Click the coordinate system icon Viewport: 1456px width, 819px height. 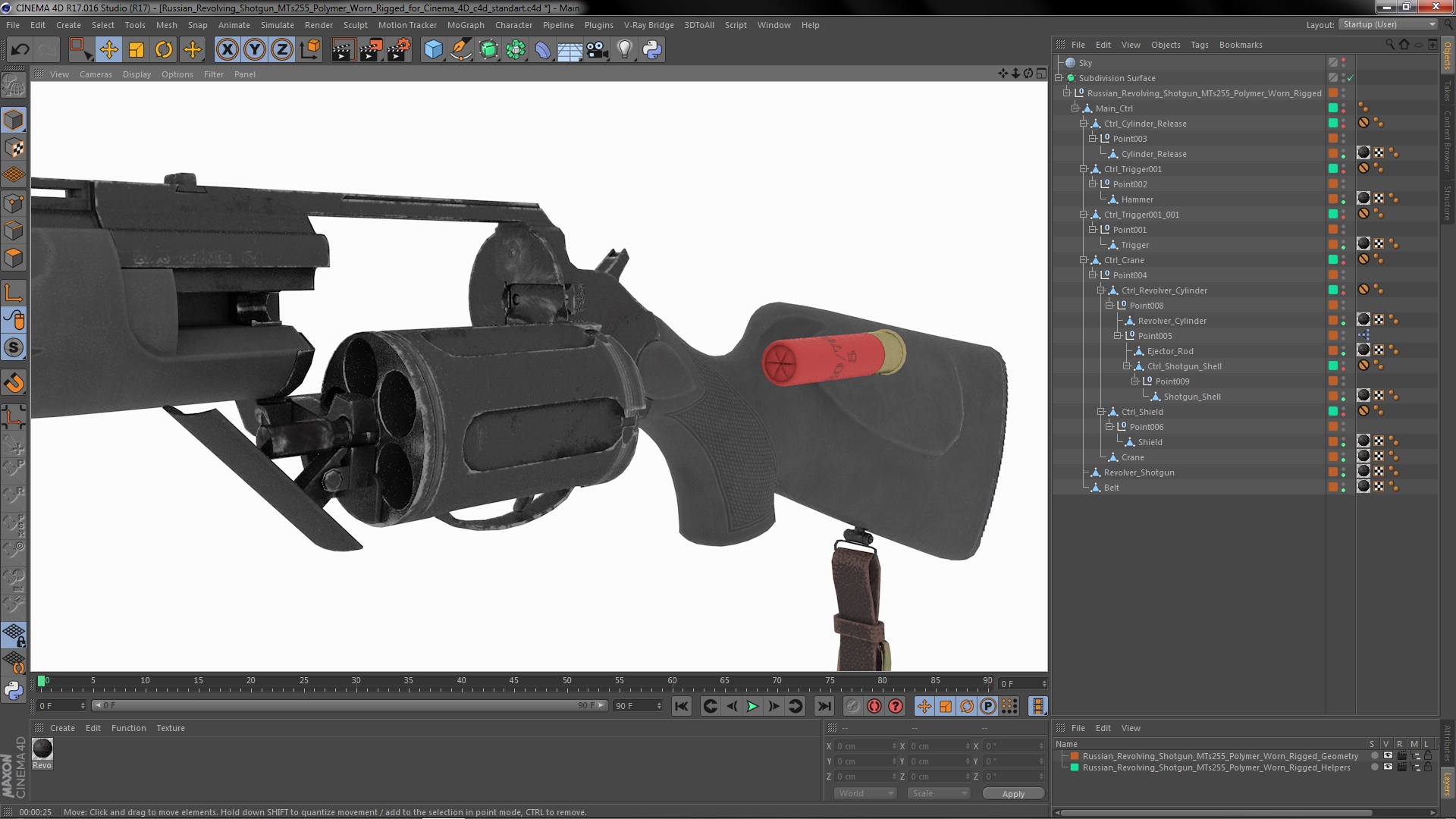pos(310,50)
